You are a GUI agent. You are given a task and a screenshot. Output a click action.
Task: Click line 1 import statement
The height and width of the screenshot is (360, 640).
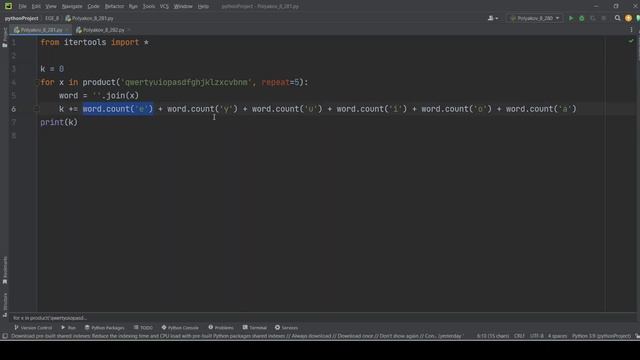(95, 42)
